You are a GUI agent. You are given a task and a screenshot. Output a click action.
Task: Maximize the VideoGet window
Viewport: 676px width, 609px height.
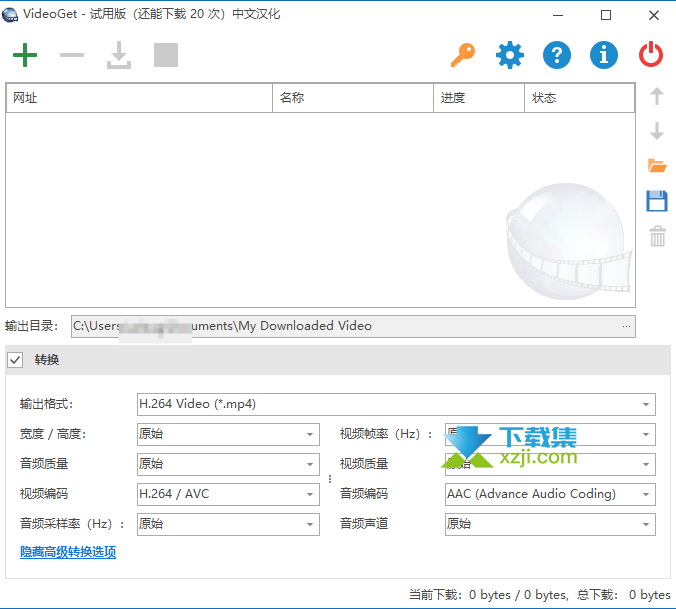[606, 15]
